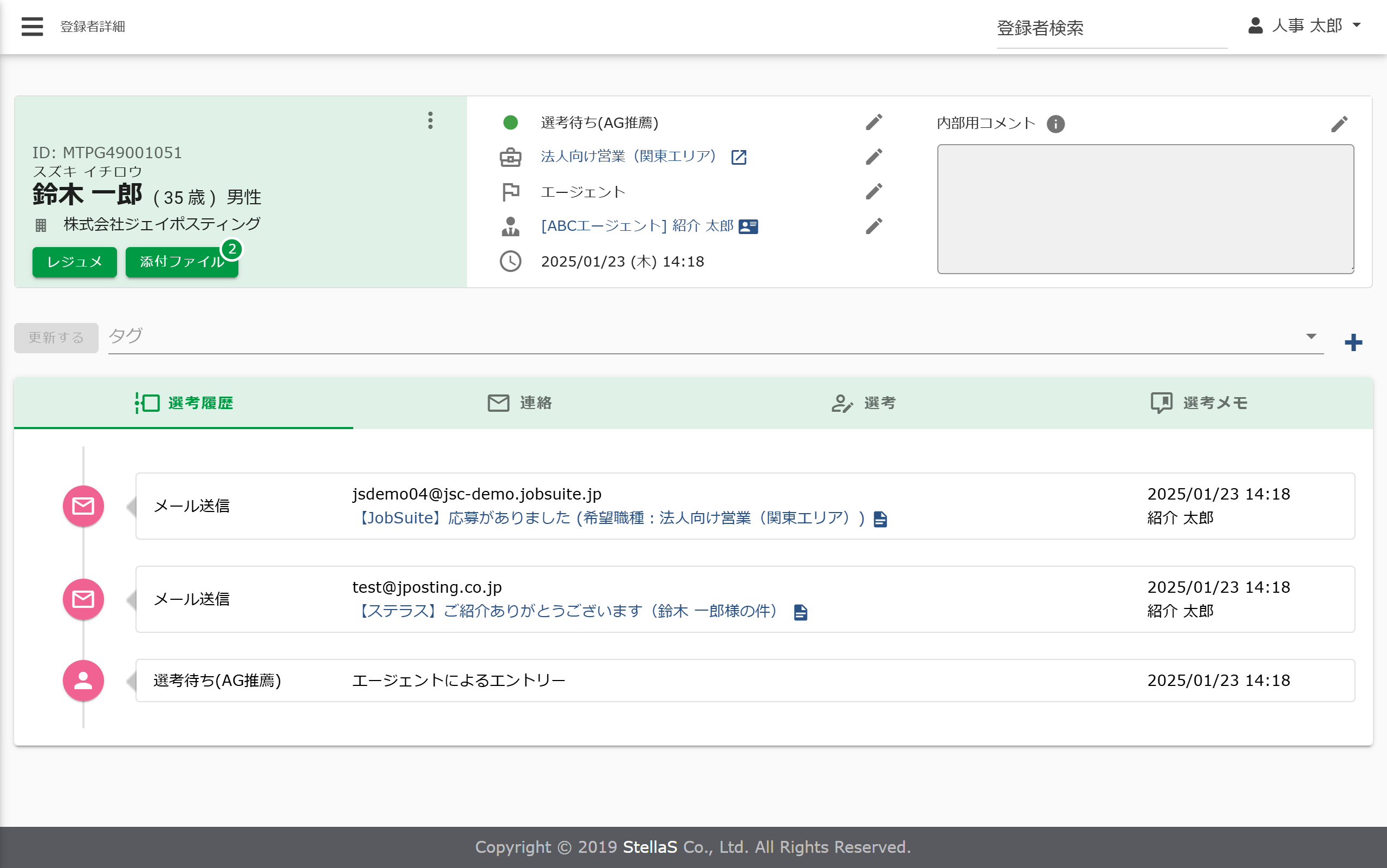Viewport: 1387px width, 868px height.
Task: Click the flag icon beside エージェント
Action: coord(510,192)
